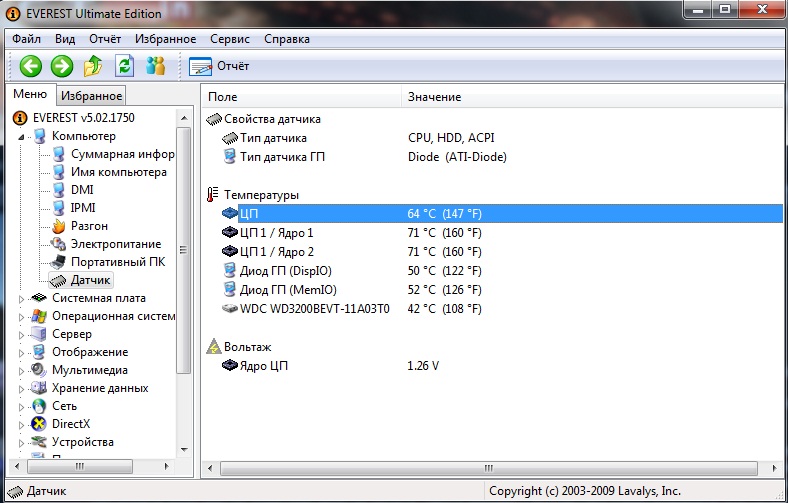This screenshot has height=503, width=788.
Task: Click the Хранение данных drives icon
Action: coord(39,388)
